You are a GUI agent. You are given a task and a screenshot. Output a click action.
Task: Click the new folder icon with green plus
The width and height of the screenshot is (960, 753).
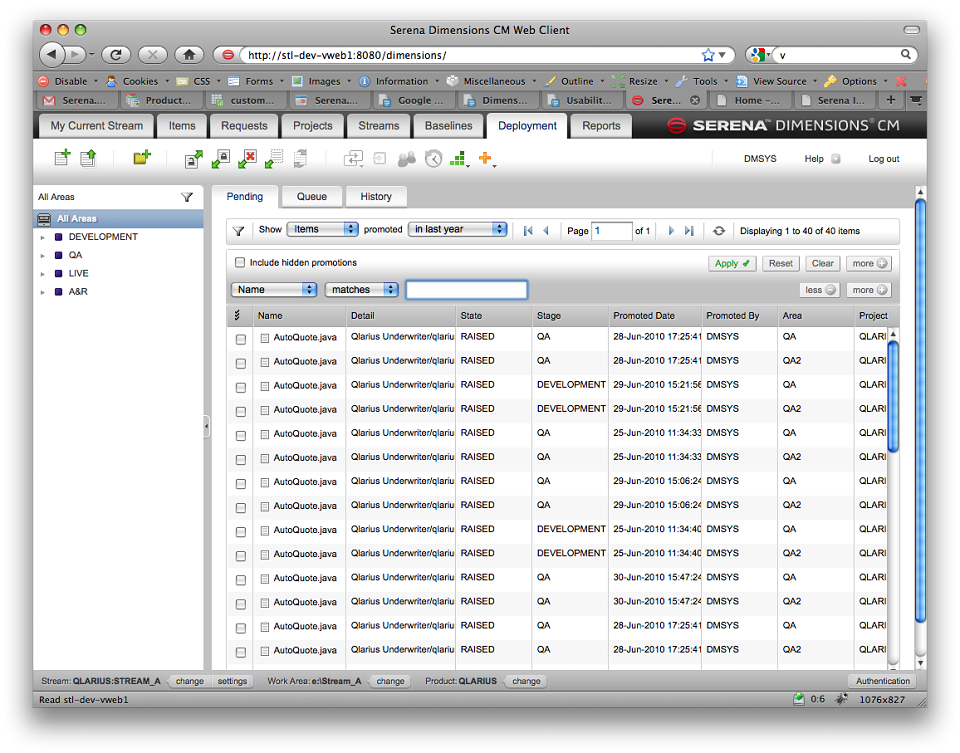(x=142, y=158)
